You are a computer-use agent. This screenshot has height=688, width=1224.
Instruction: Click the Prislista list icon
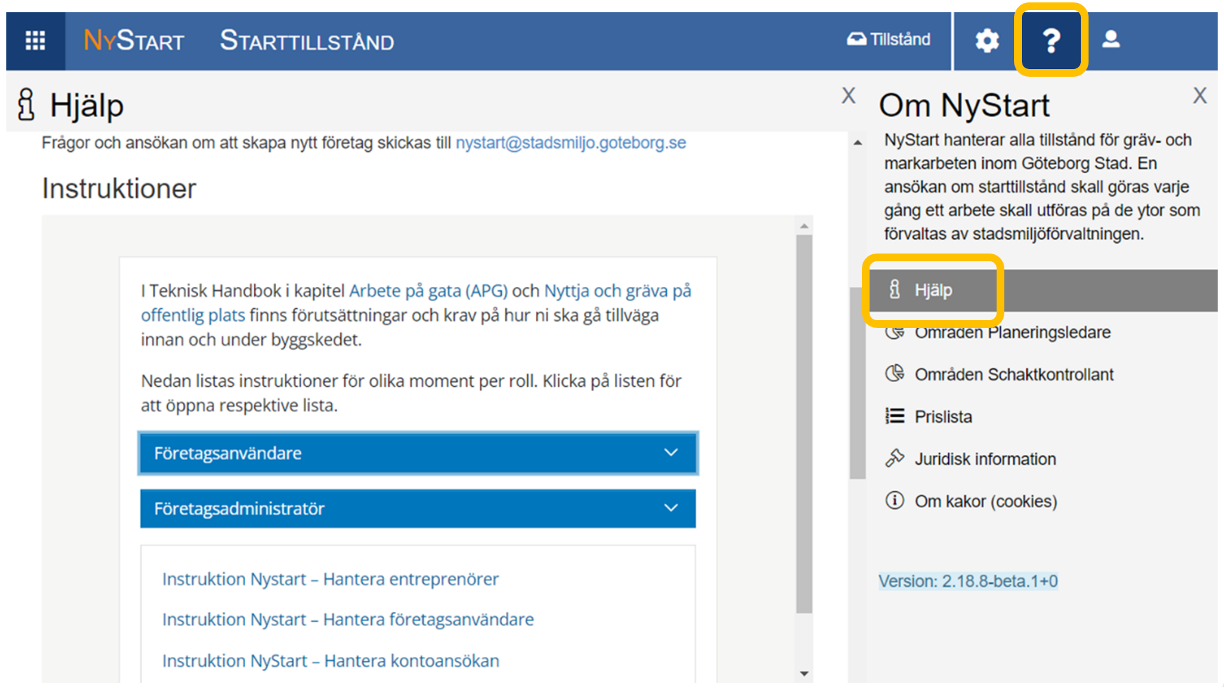895,416
